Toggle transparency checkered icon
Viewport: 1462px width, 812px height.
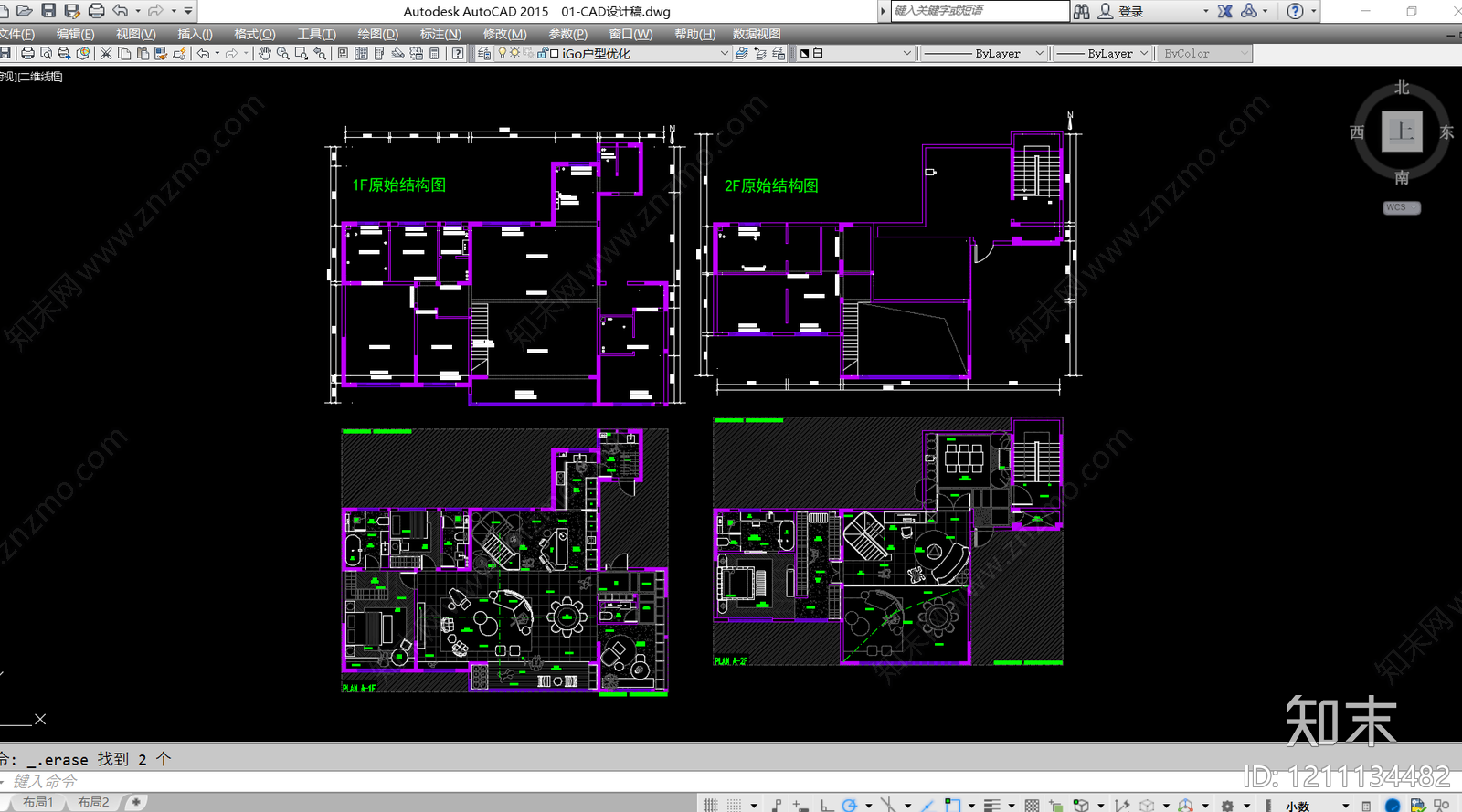click(x=1033, y=805)
